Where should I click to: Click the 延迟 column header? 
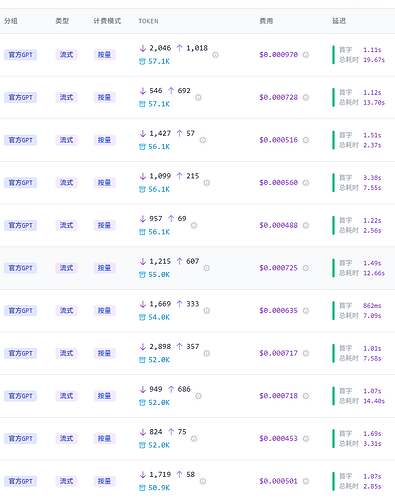pyautogui.click(x=339, y=21)
